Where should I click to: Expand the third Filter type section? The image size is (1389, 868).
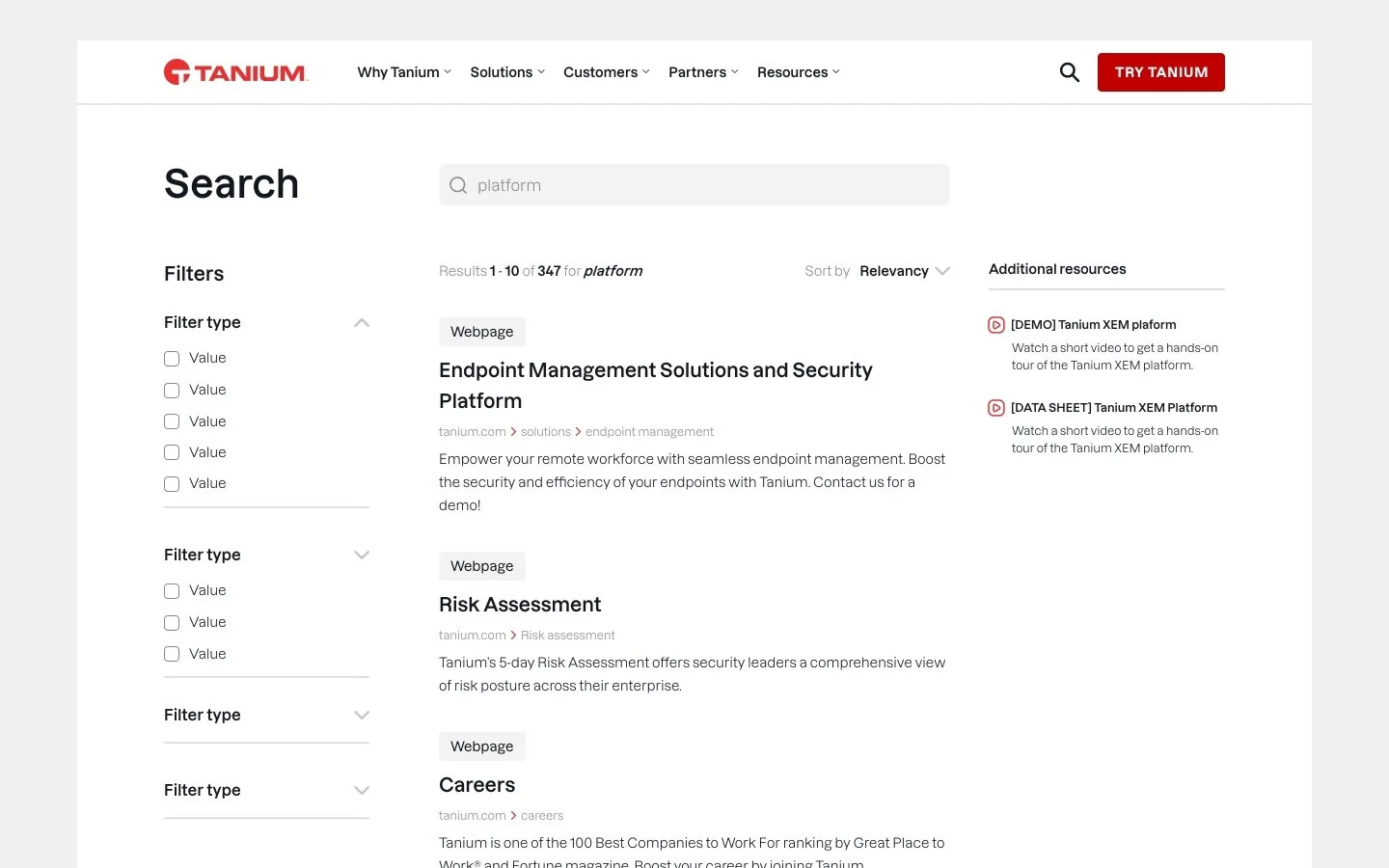tap(362, 715)
